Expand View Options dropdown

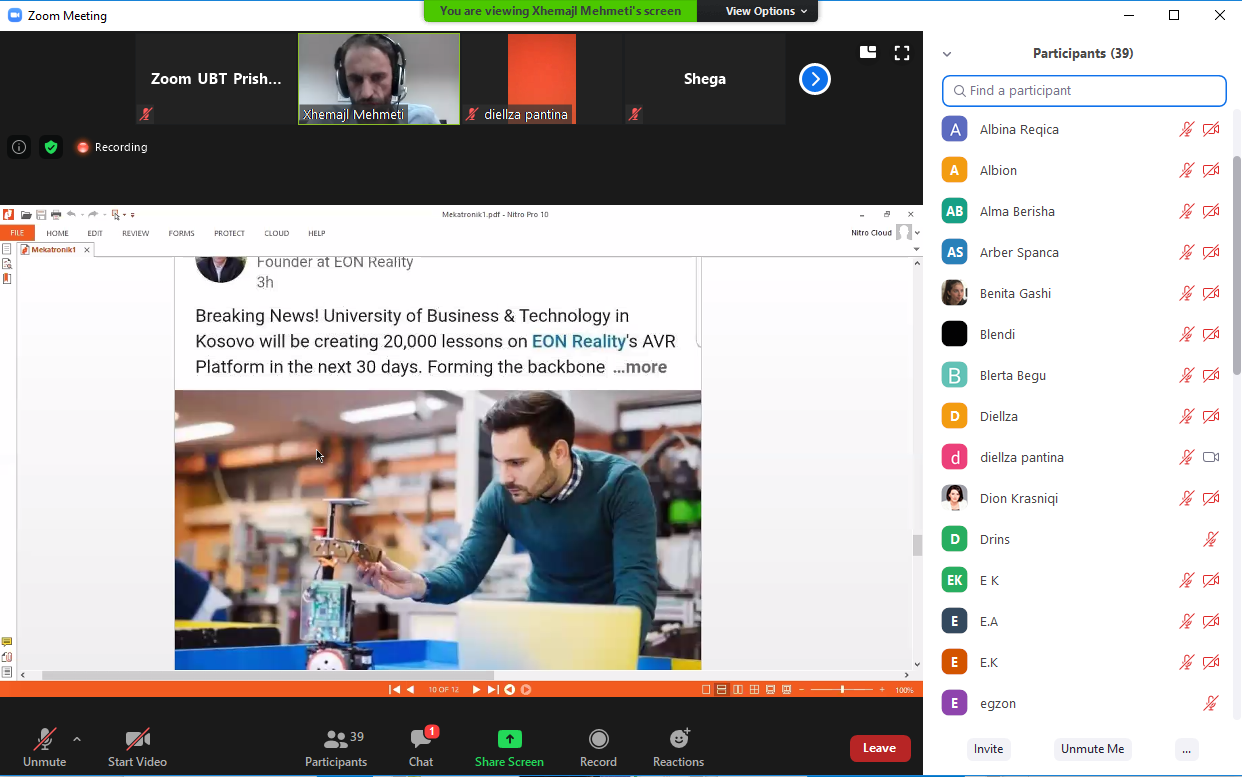(758, 11)
